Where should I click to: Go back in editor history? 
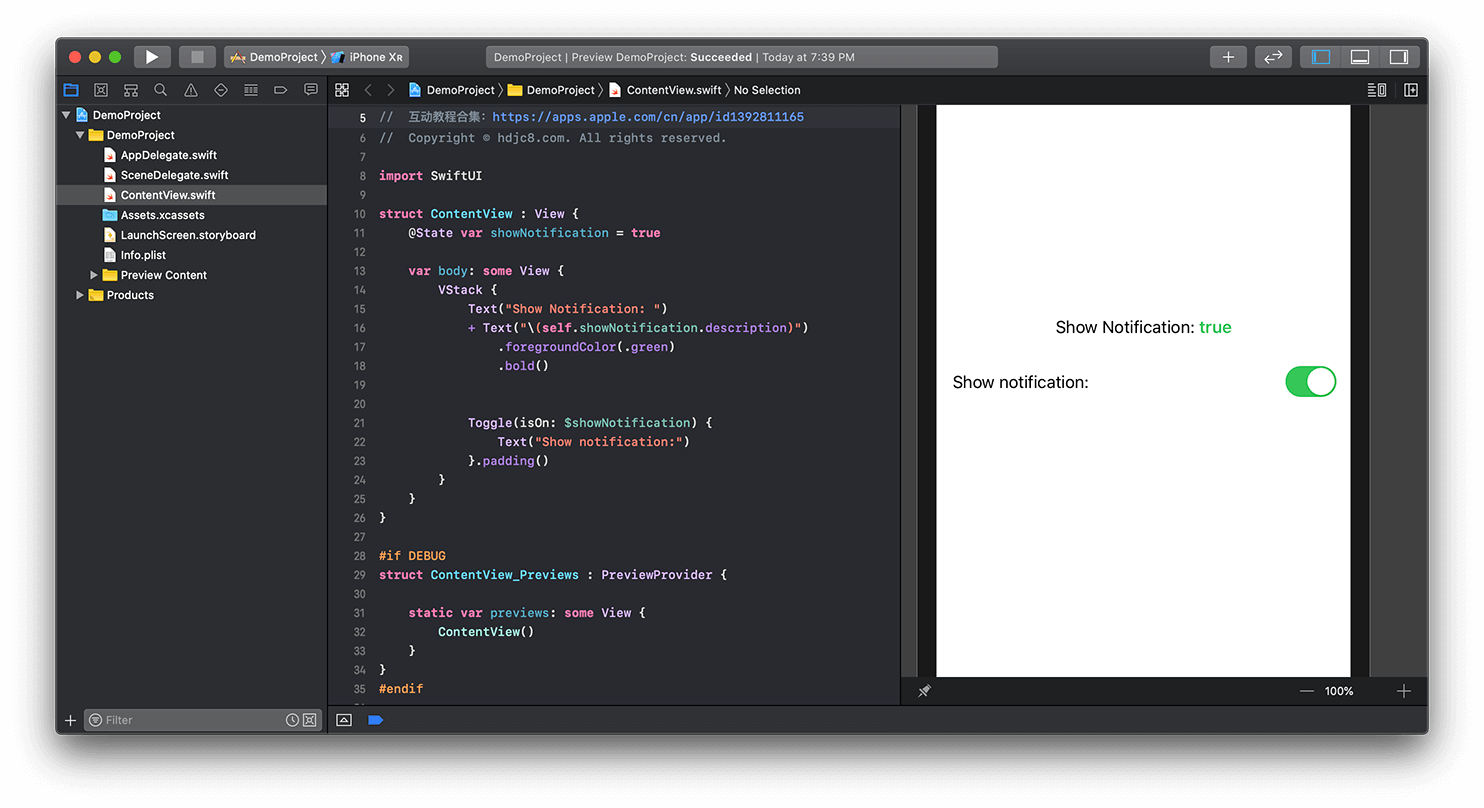point(368,90)
